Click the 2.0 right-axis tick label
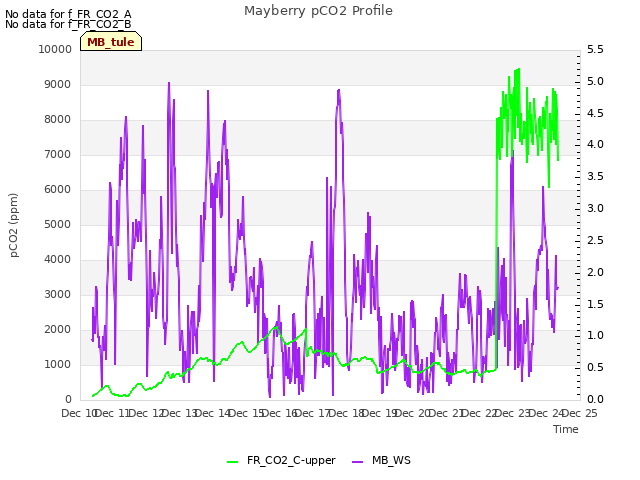The height and width of the screenshot is (480, 640). (x=595, y=272)
